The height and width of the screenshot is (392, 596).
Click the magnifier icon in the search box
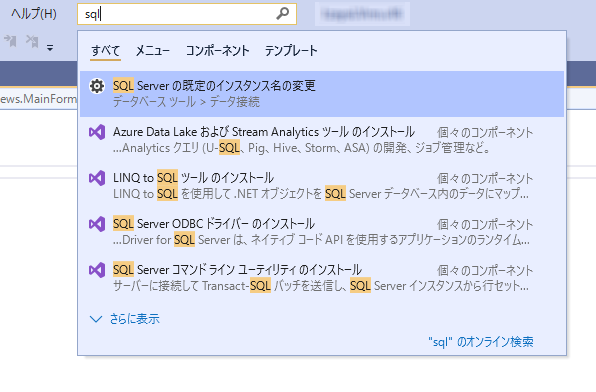(282, 14)
